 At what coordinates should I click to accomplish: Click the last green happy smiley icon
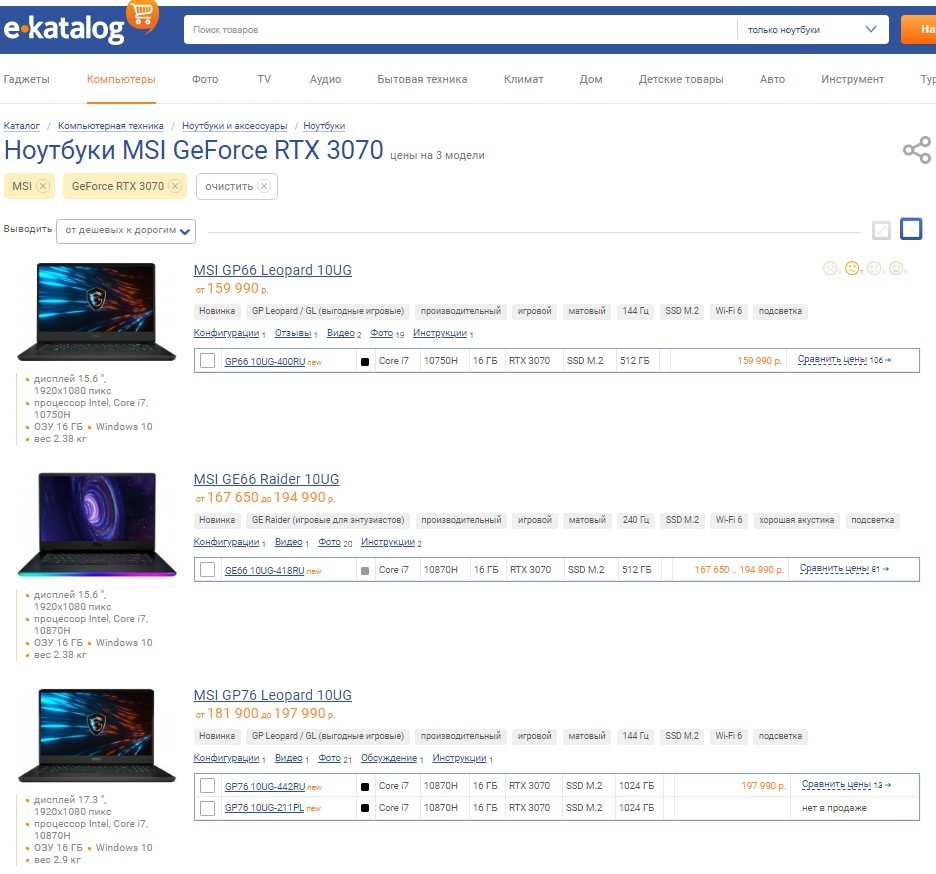point(896,269)
